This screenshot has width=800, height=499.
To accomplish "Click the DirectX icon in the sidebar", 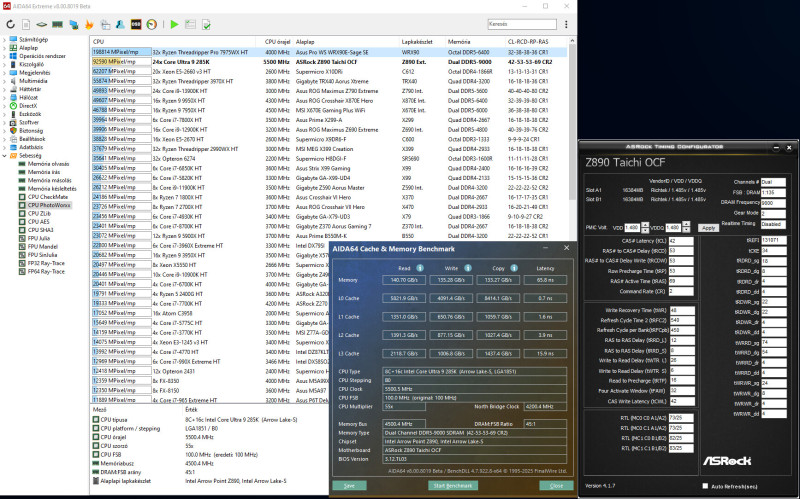I will pyautogui.click(x=12, y=105).
